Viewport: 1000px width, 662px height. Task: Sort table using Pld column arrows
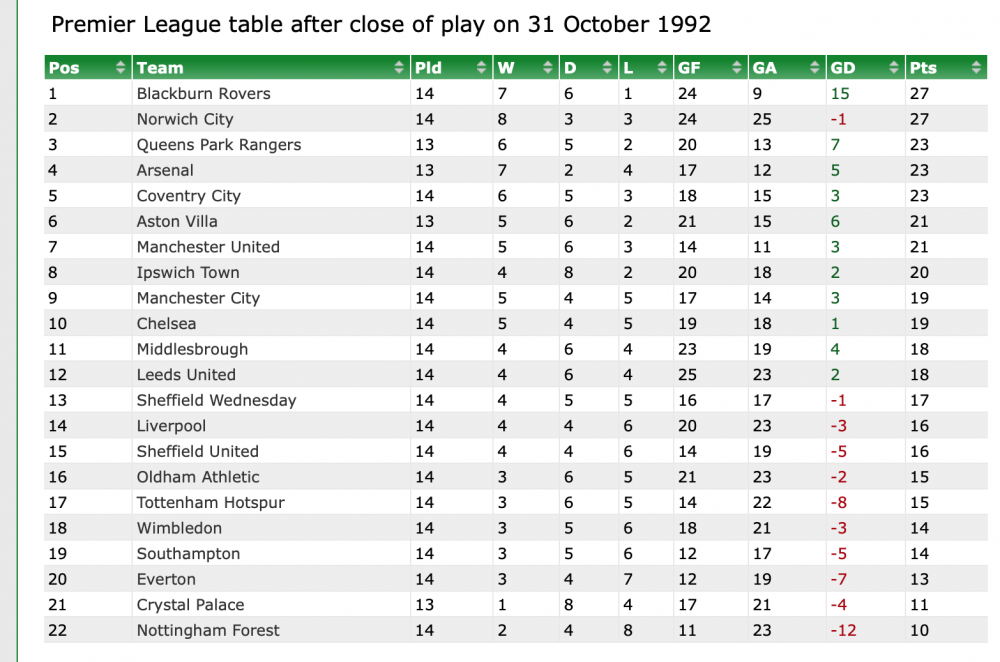tap(482, 68)
